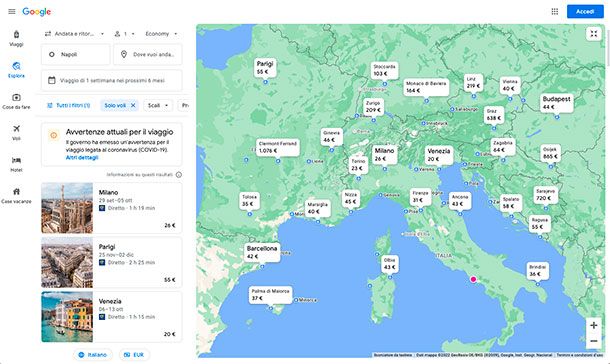Select the Milano flight result card title
610x364 pixels.
pyautogui.click(x=108, y=192)
